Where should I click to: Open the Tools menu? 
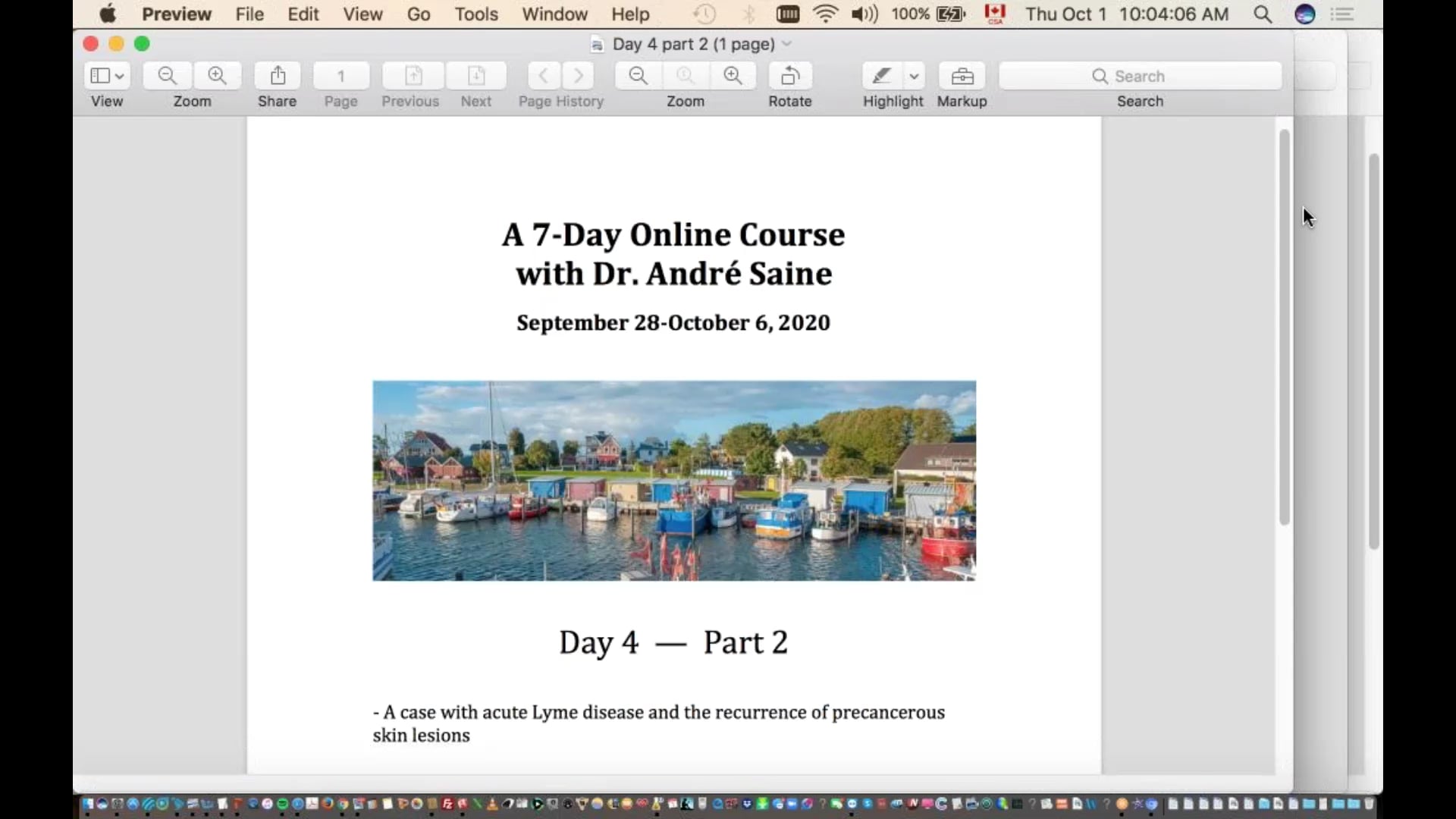pos(476,14)
